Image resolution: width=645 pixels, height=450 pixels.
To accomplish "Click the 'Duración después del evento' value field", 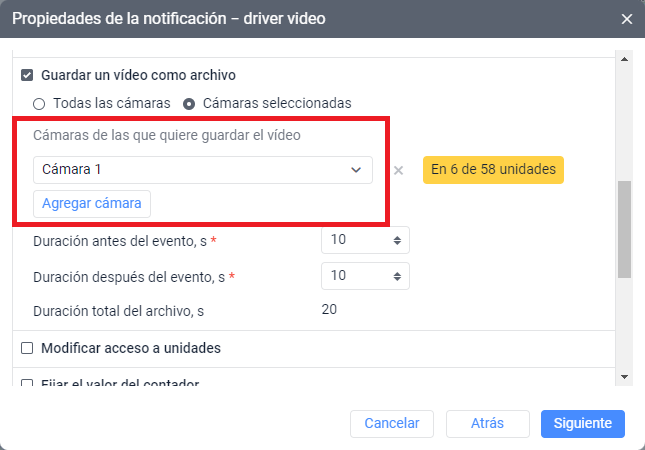I will click(x=355, y=275).
